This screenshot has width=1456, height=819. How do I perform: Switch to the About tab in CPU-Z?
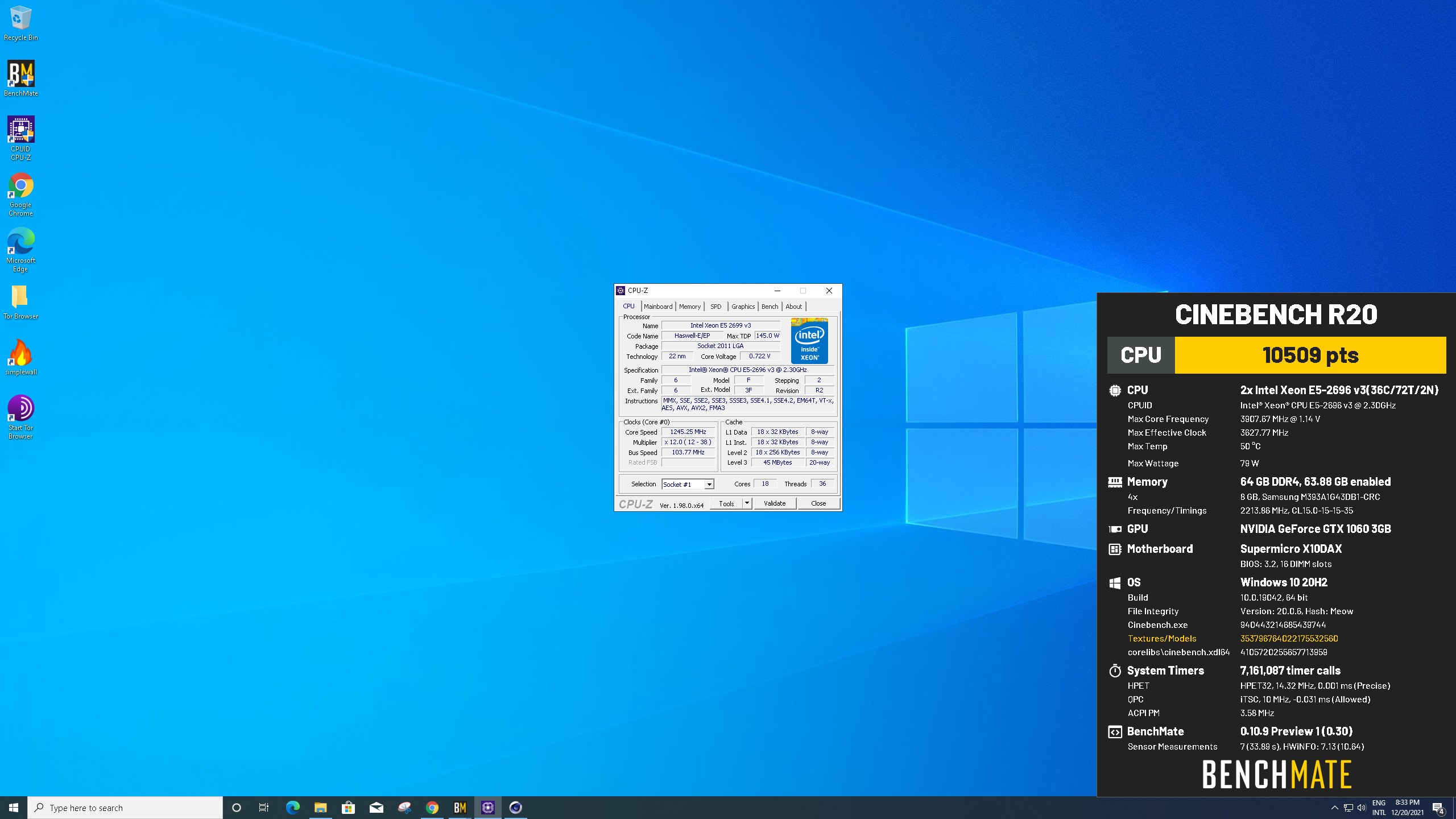794,307
